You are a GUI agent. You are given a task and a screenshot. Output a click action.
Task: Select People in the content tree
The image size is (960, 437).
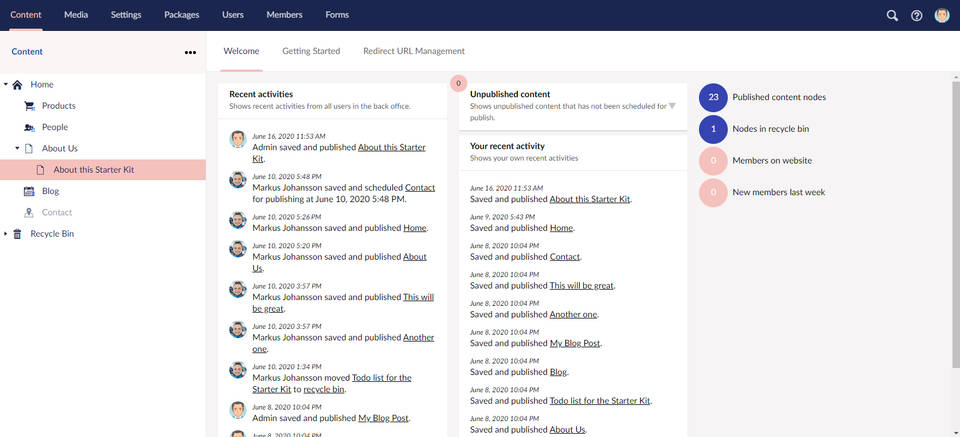pyautogui.click(x=54, y=127)
